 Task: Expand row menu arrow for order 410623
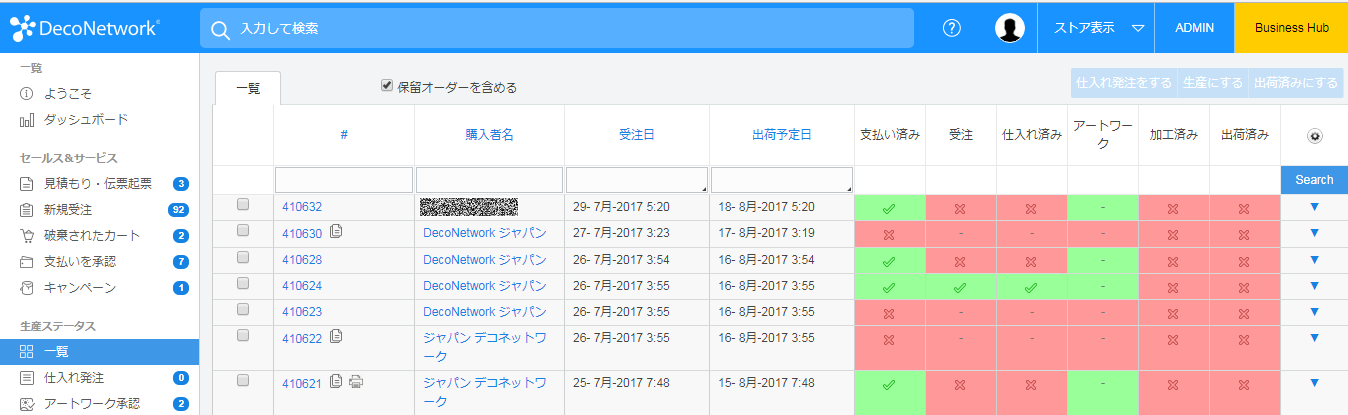1314,311
